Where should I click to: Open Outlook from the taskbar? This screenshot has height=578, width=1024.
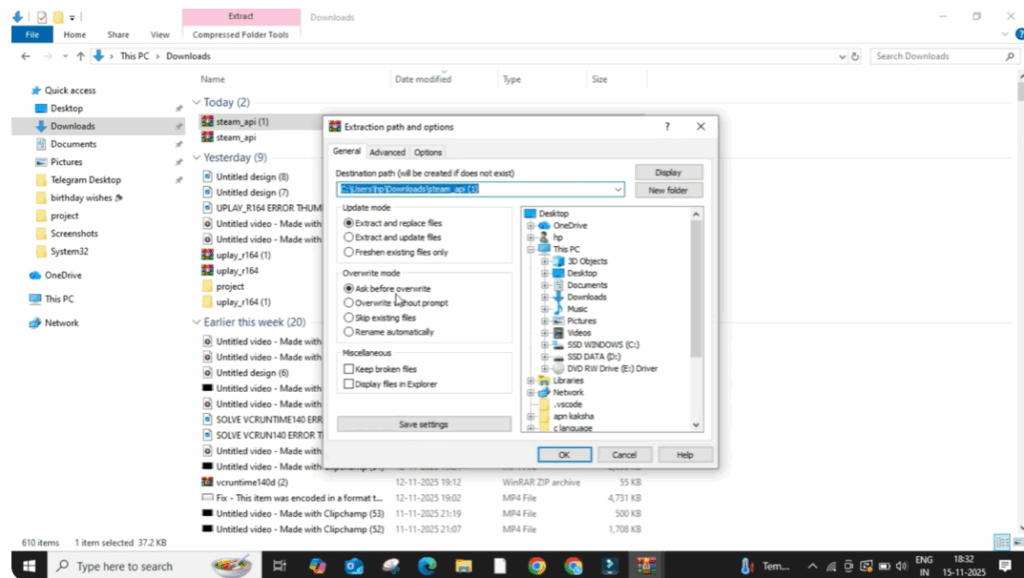pos(352,565)
